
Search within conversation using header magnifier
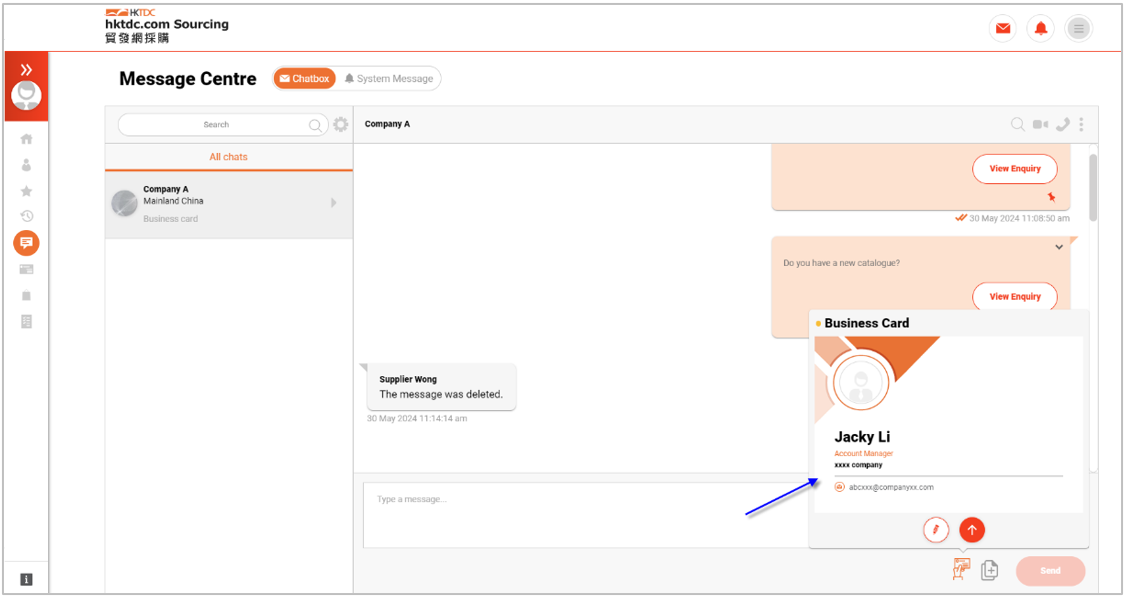(x=1018, y=124)
